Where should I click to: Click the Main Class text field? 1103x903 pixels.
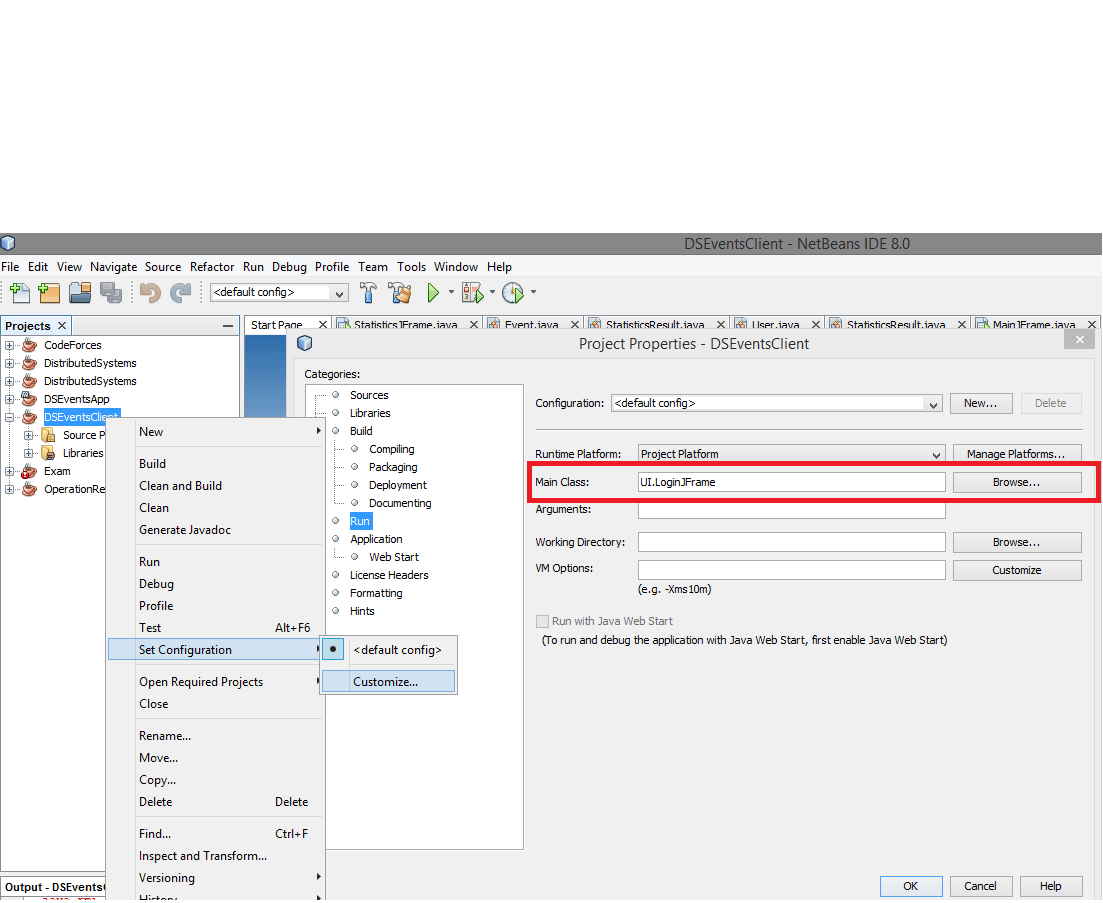pyautogui.click(x=791, y=482)
